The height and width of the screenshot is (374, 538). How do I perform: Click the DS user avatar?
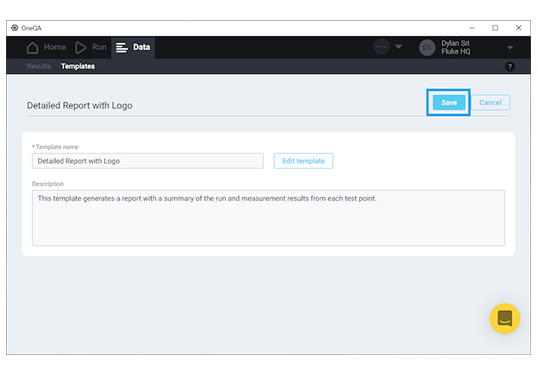[427, 48]
